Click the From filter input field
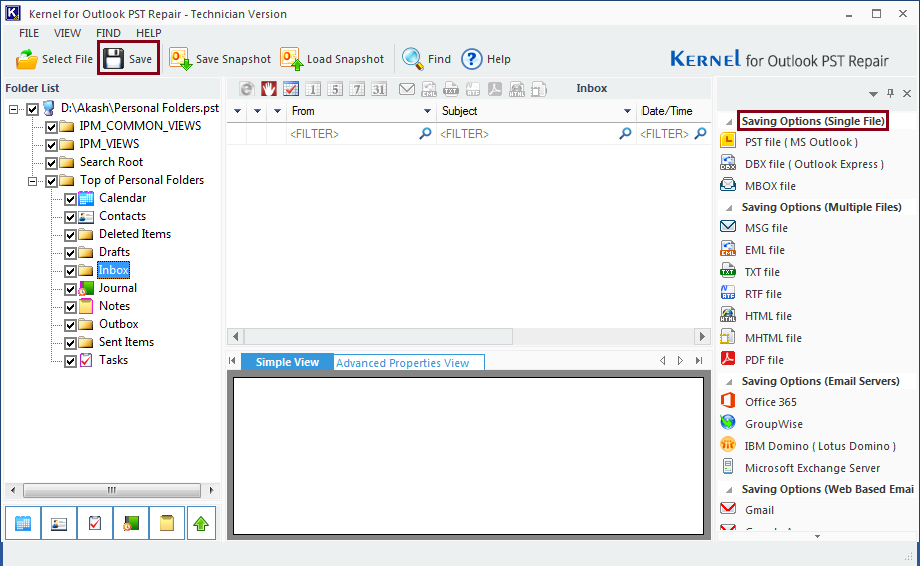Screen dimensions: 920x566 tap(360, 134)
